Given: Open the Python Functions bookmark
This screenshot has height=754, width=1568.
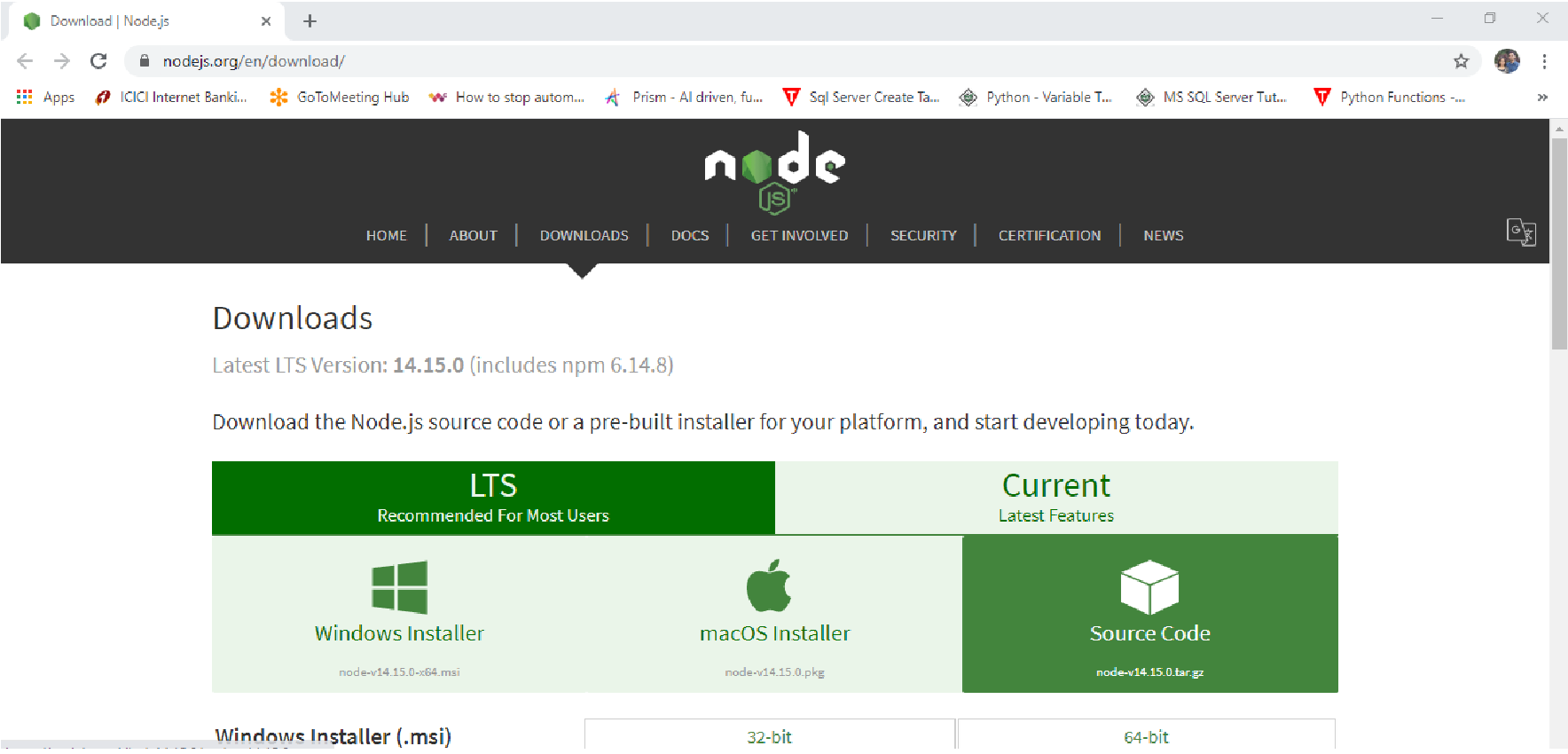Looking at the screenshot, I should [x=1390, y=98].
